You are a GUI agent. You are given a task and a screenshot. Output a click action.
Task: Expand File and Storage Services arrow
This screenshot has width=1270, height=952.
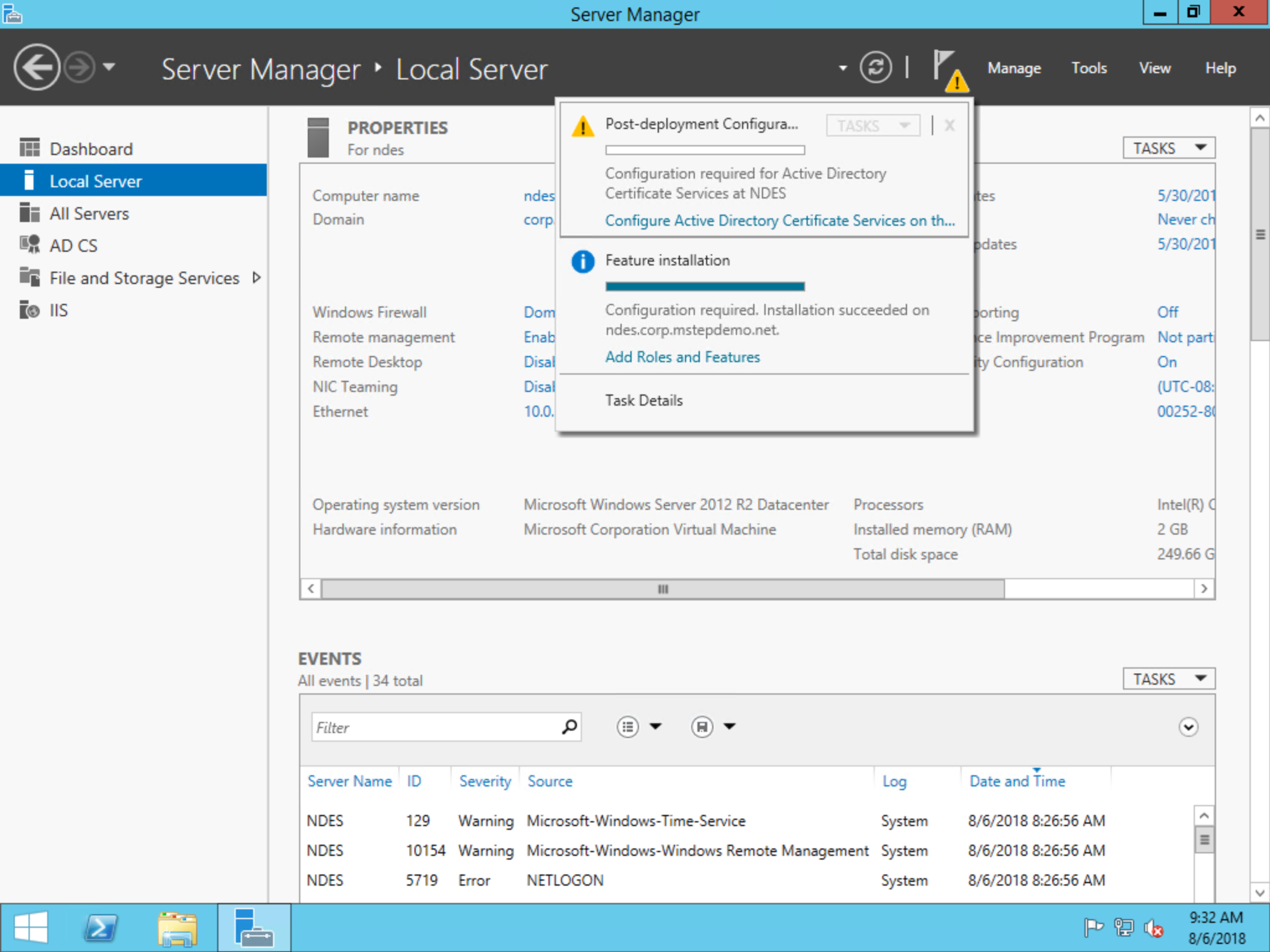pos(257,278)
